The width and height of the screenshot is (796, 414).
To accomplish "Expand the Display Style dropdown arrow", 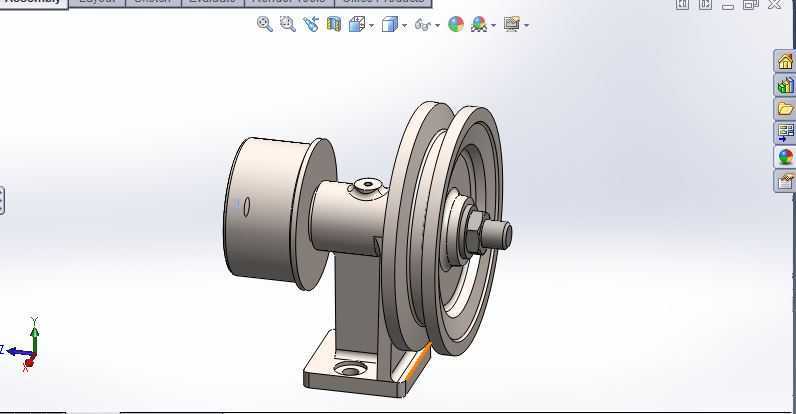I will click(405, 25).
